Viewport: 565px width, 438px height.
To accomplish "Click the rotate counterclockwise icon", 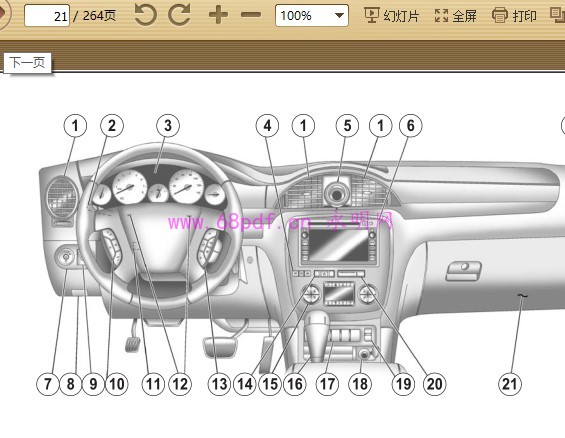I will (145, 15).
